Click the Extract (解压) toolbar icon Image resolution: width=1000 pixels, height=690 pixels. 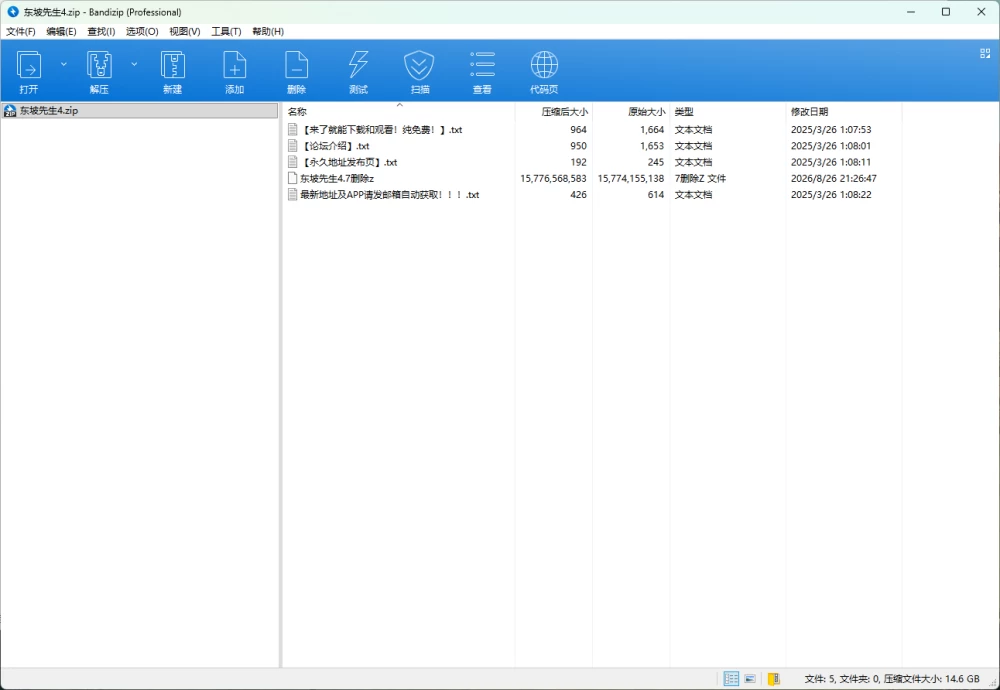point(99,66)
